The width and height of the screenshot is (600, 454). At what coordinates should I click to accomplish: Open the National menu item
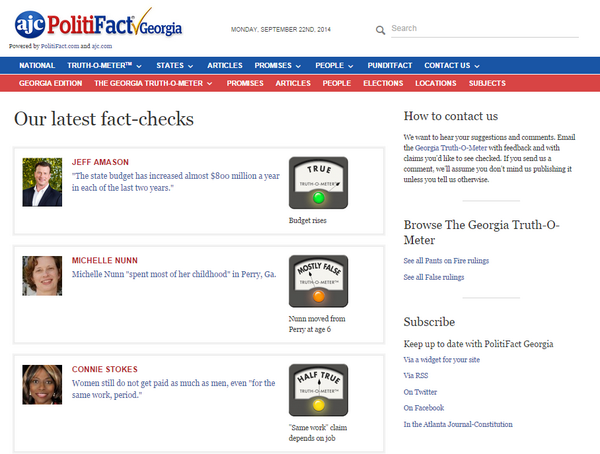tap(37, 65)
